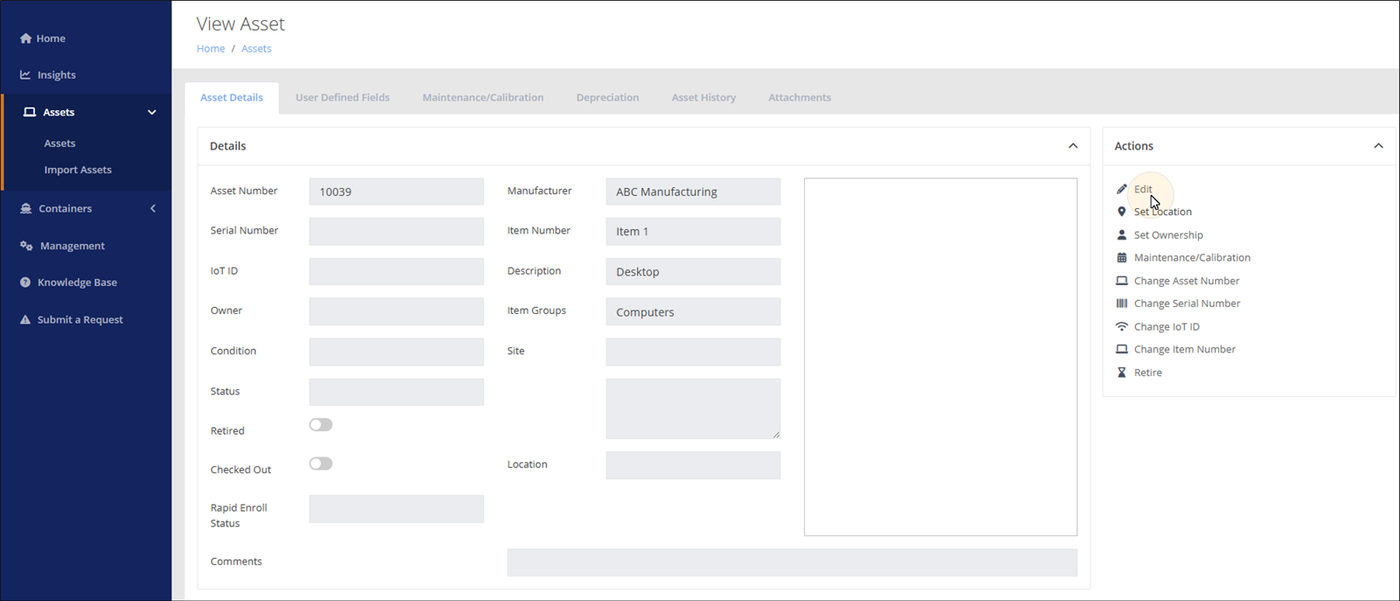Open Import Assets in sidebar
The width and height of the screenshot is (1400, 601).
click(78, 170)
